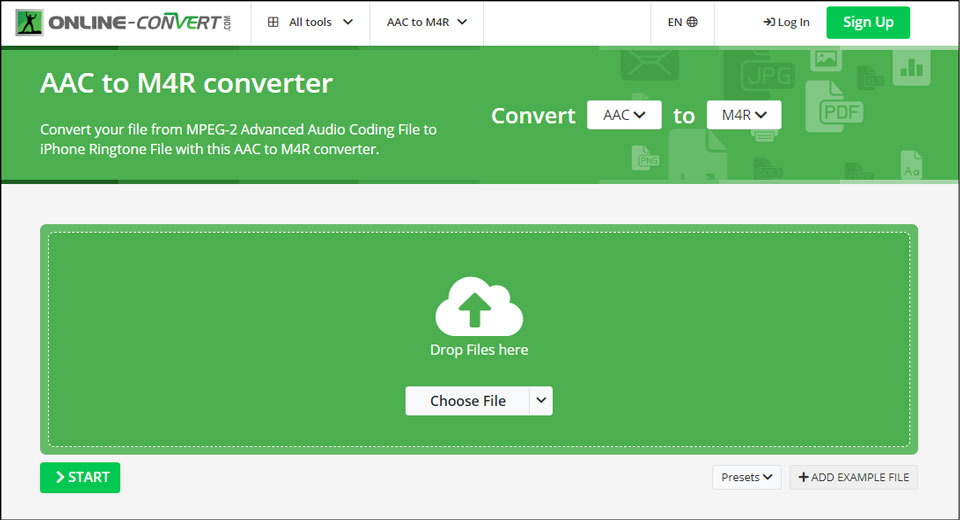Click the Choose File button

click(x=467, y=401)
